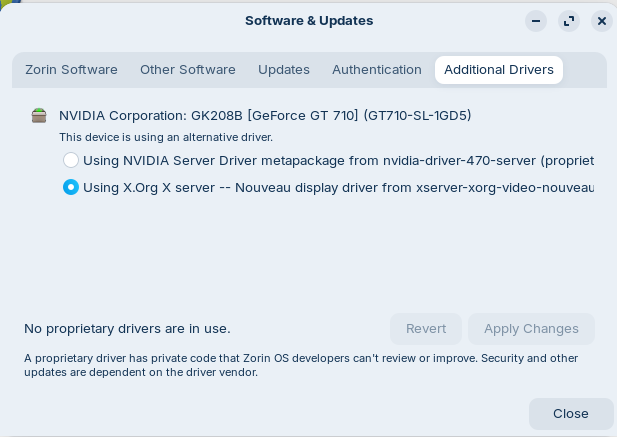Click 'This device is using an alternative driver' text

(166, 137)
